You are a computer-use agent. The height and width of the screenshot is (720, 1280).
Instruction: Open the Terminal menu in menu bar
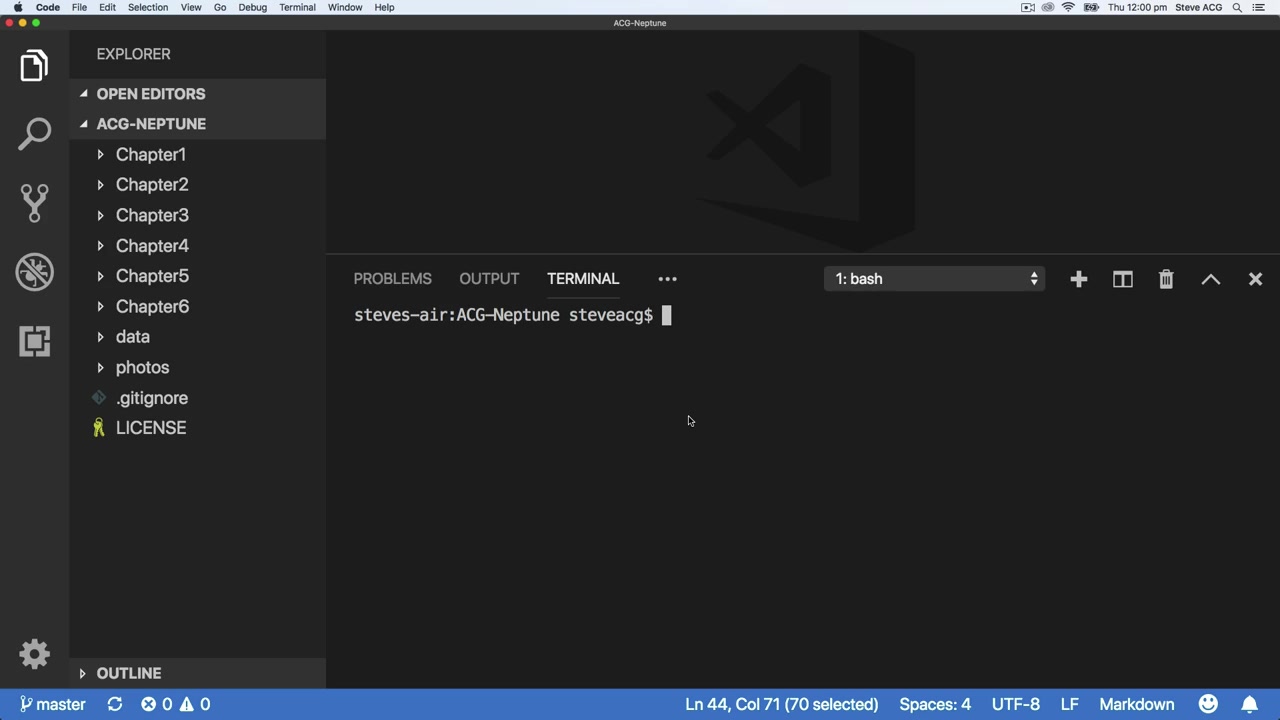point(297,7)
